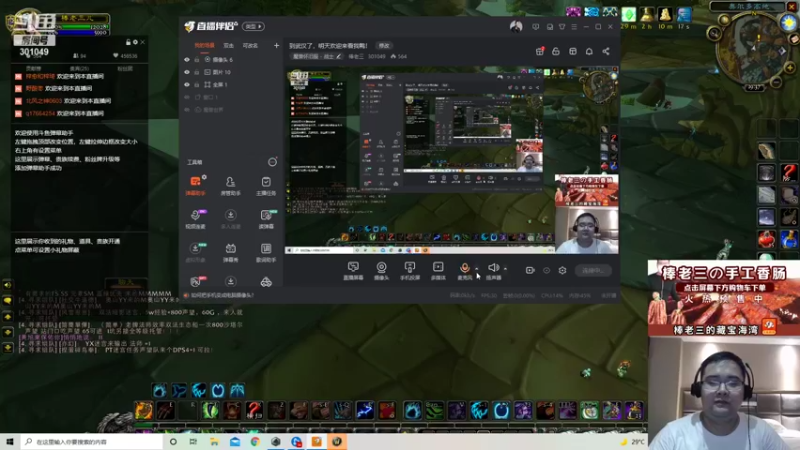The image size is (800, 450).
Task: Open danmaku helper overlay gear settings
Action: [x=135, y=42]
